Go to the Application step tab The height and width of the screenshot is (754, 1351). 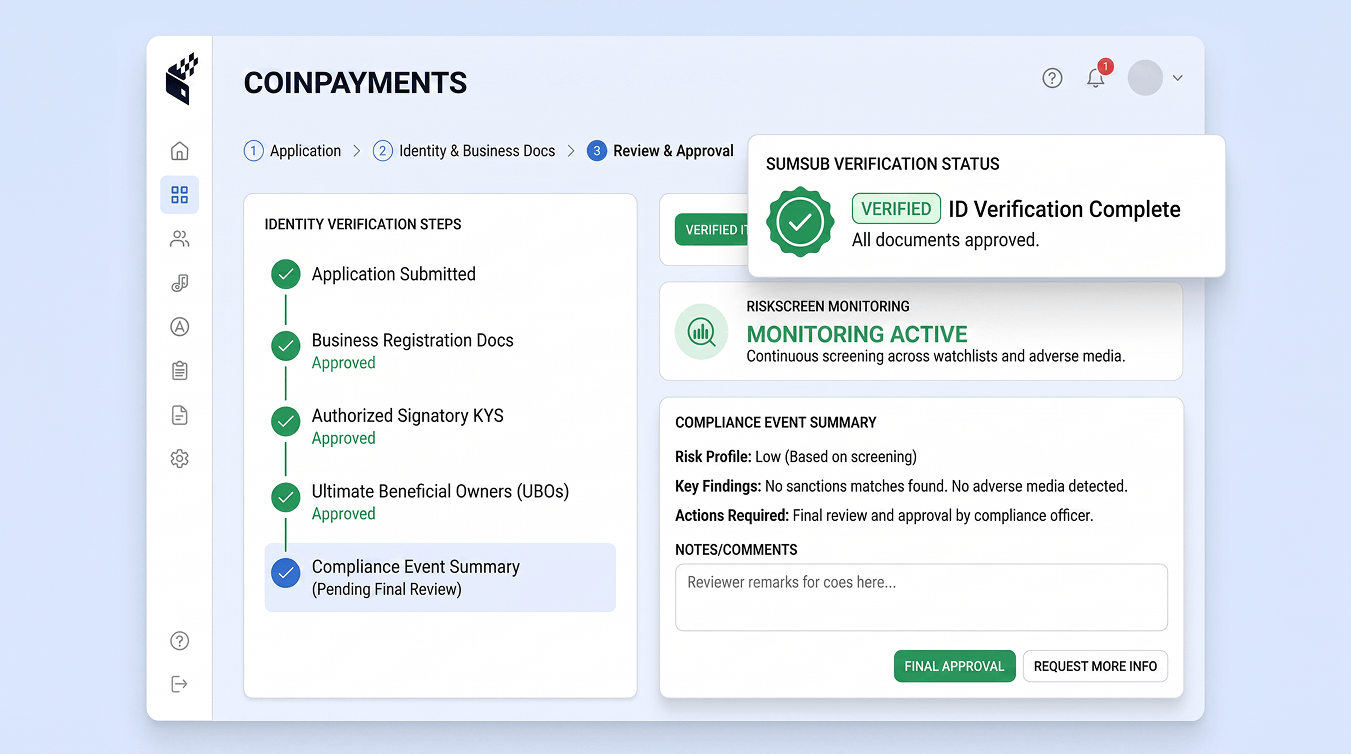293,151
